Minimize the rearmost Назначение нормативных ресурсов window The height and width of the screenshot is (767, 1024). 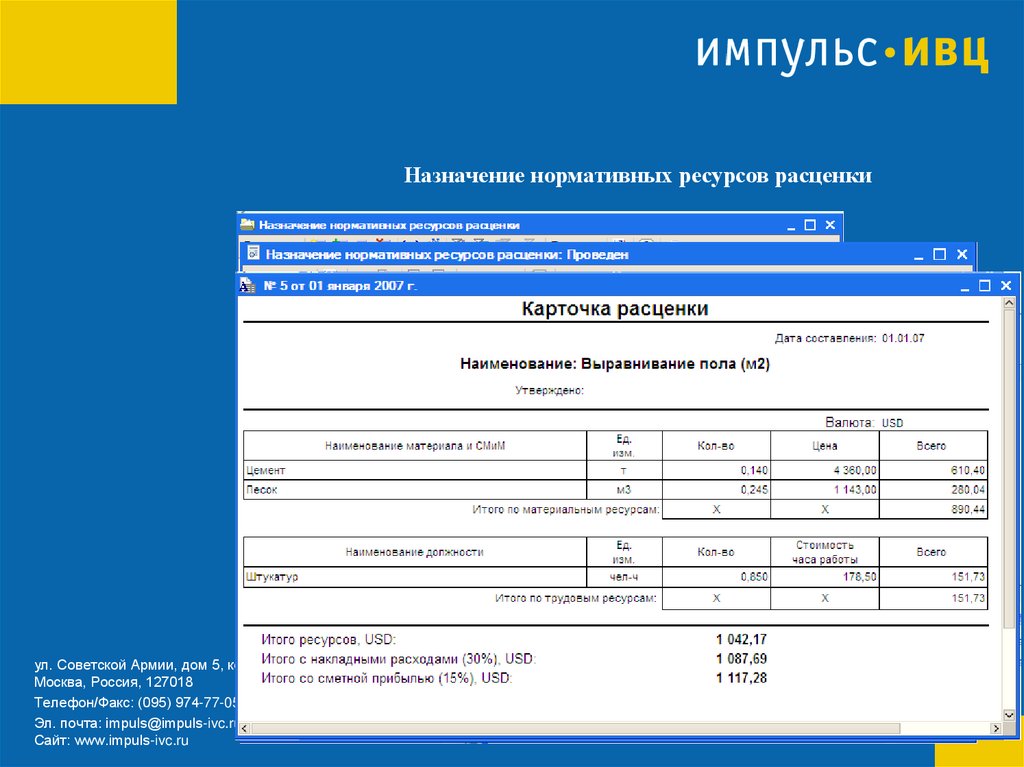click(791, 225)
